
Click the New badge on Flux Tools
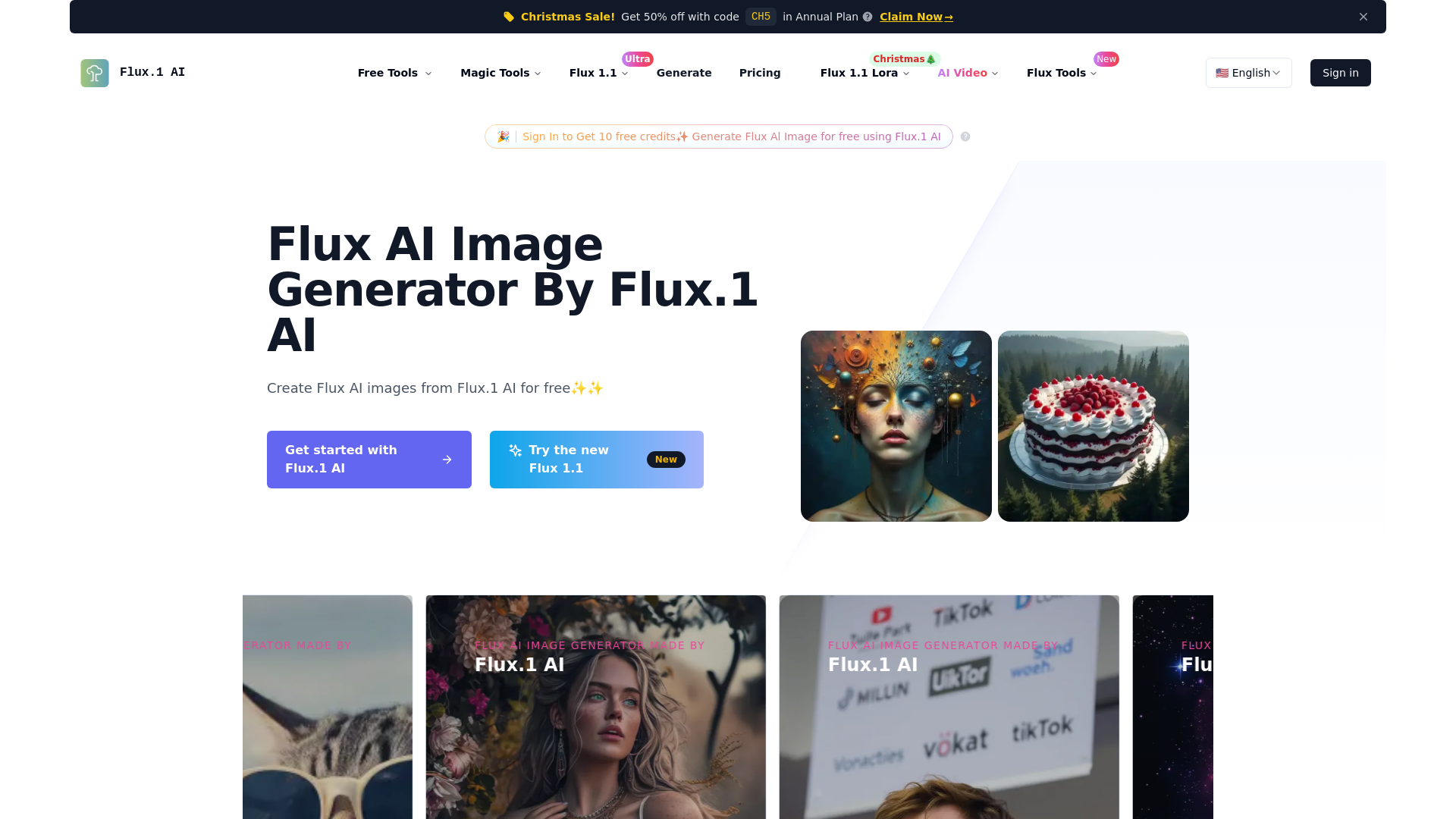(x=1107, y=59)
